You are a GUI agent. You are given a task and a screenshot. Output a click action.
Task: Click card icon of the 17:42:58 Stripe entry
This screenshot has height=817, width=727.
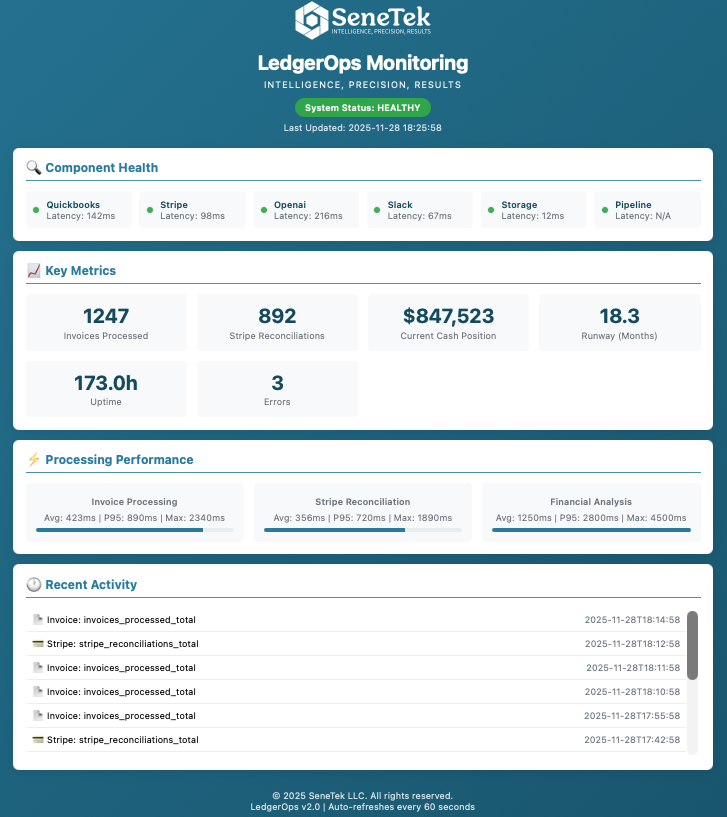click(x=38, y=739)
